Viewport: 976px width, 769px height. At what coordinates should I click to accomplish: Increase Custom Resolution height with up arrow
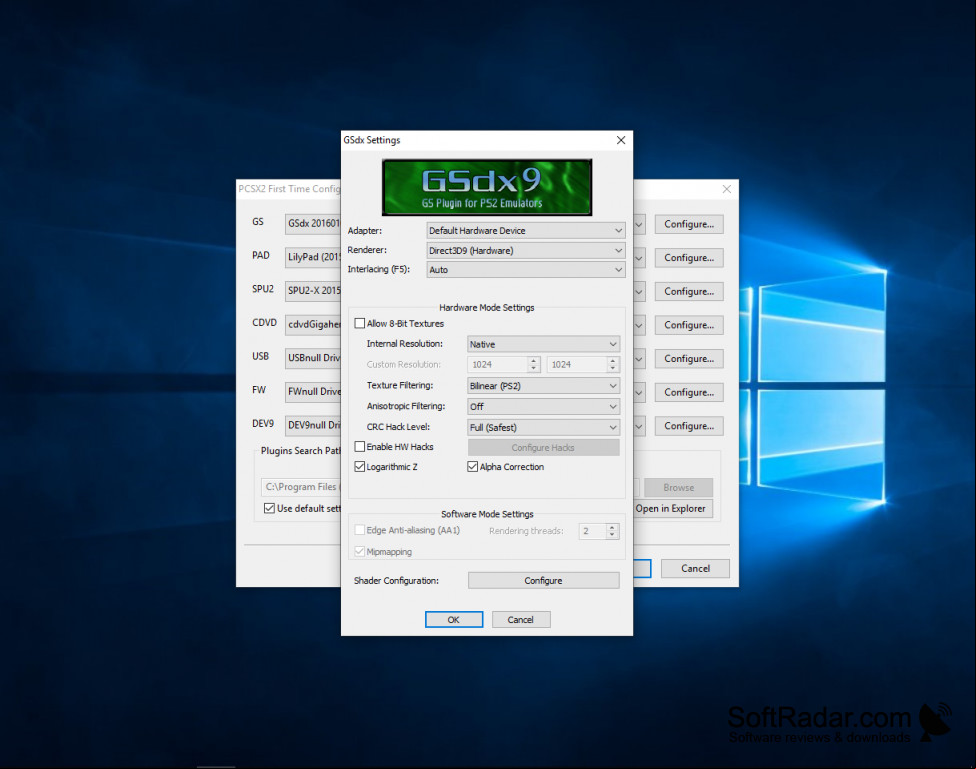(613, 361)
